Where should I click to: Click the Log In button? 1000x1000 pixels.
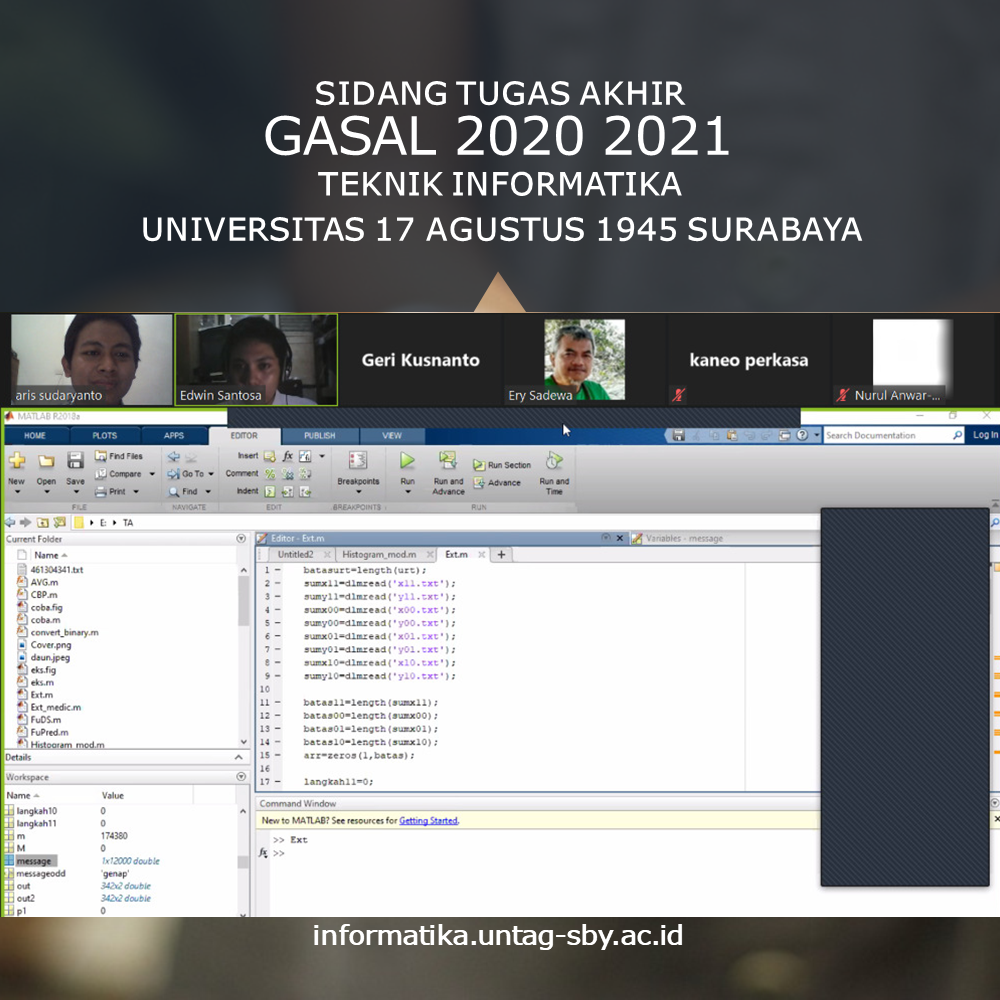point(984,435)
